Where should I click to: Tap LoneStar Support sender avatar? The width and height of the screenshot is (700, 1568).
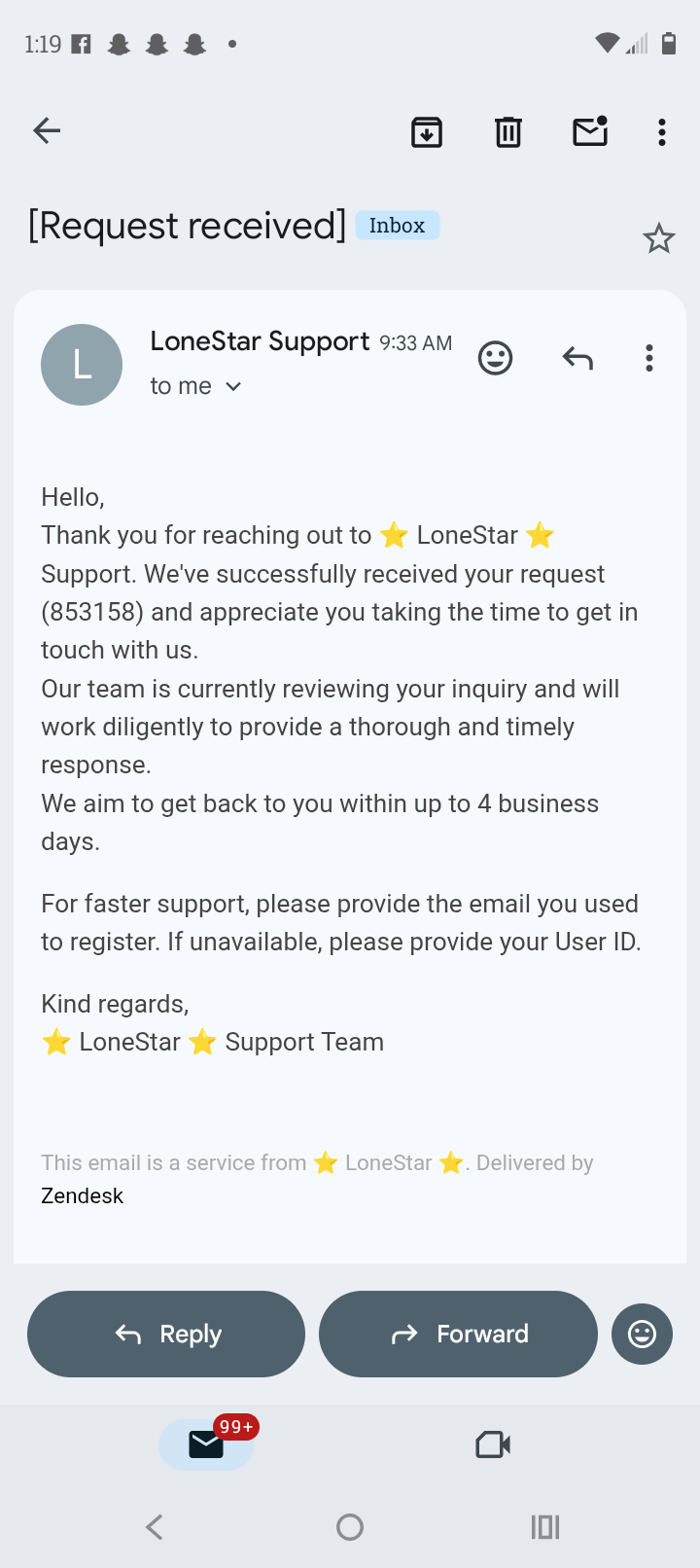tap(82, 365)
